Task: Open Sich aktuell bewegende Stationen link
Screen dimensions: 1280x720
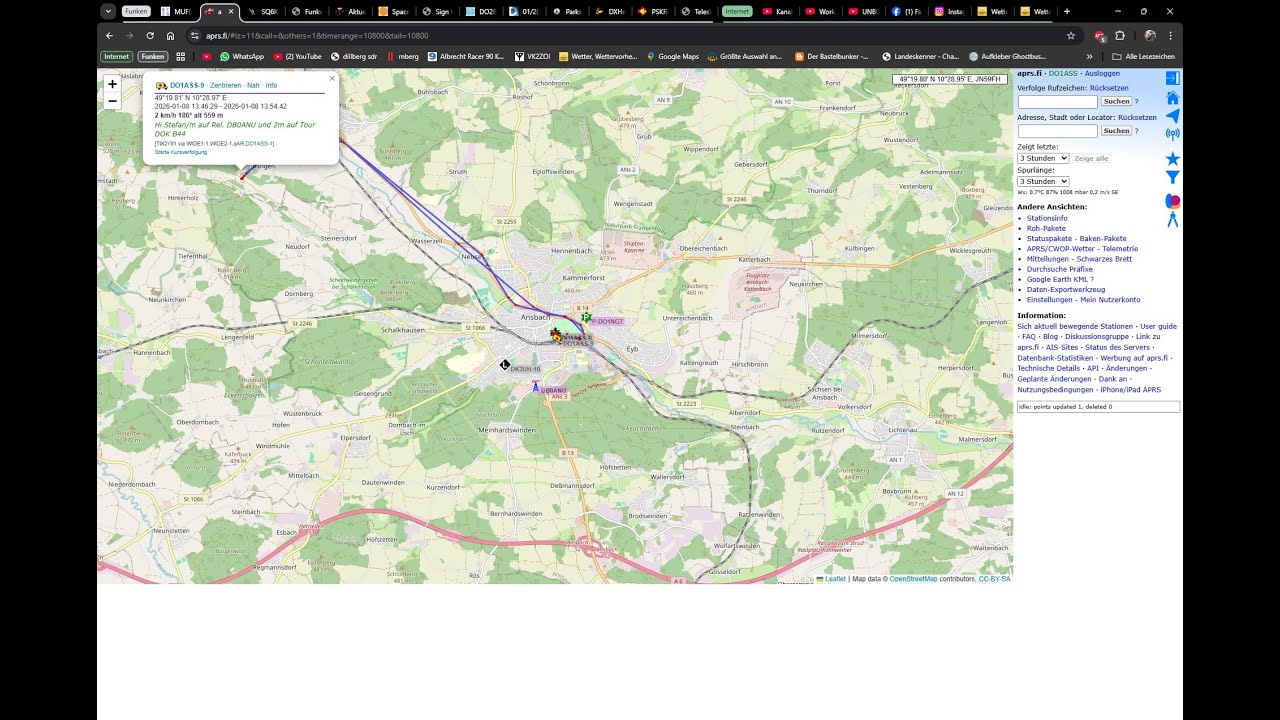Action: (x=1075, y=326)
